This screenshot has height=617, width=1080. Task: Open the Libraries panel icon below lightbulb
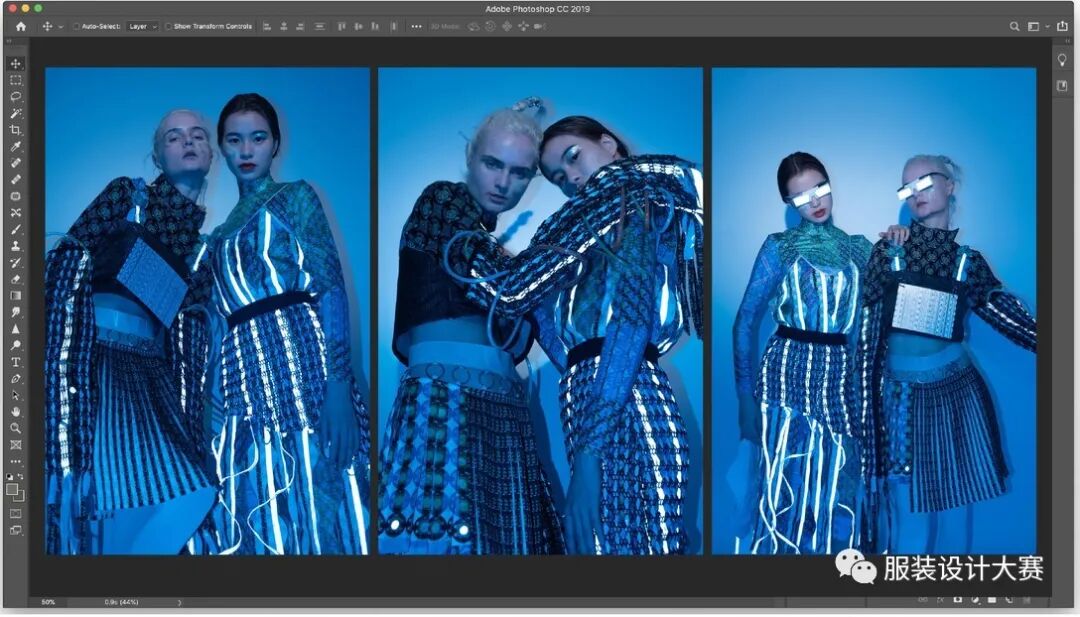click(x=1061, y=86)
